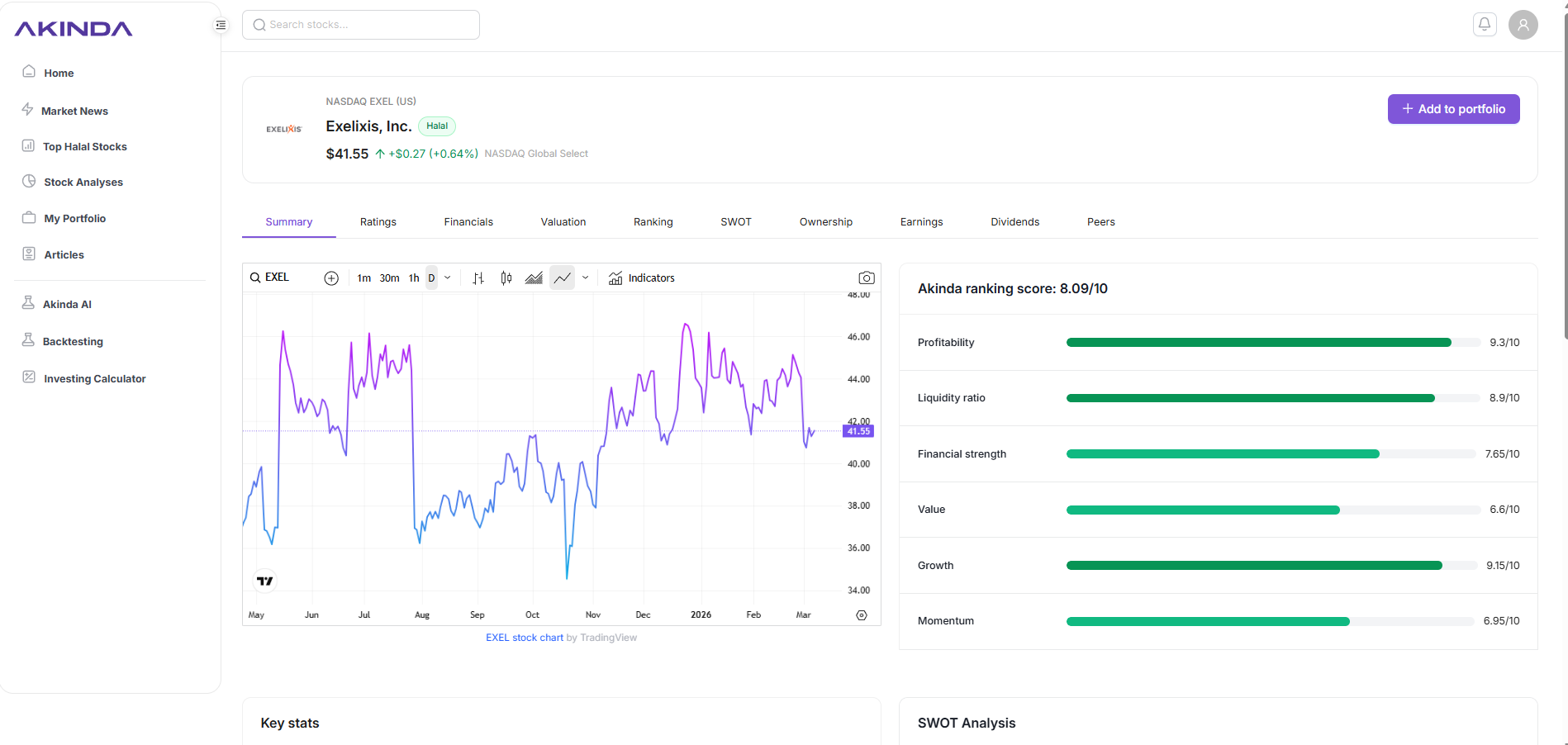Switch to the Financials tab
The height and width of the screenshot is (745, 1568).
pyautogui.click(x=468, y=221)
